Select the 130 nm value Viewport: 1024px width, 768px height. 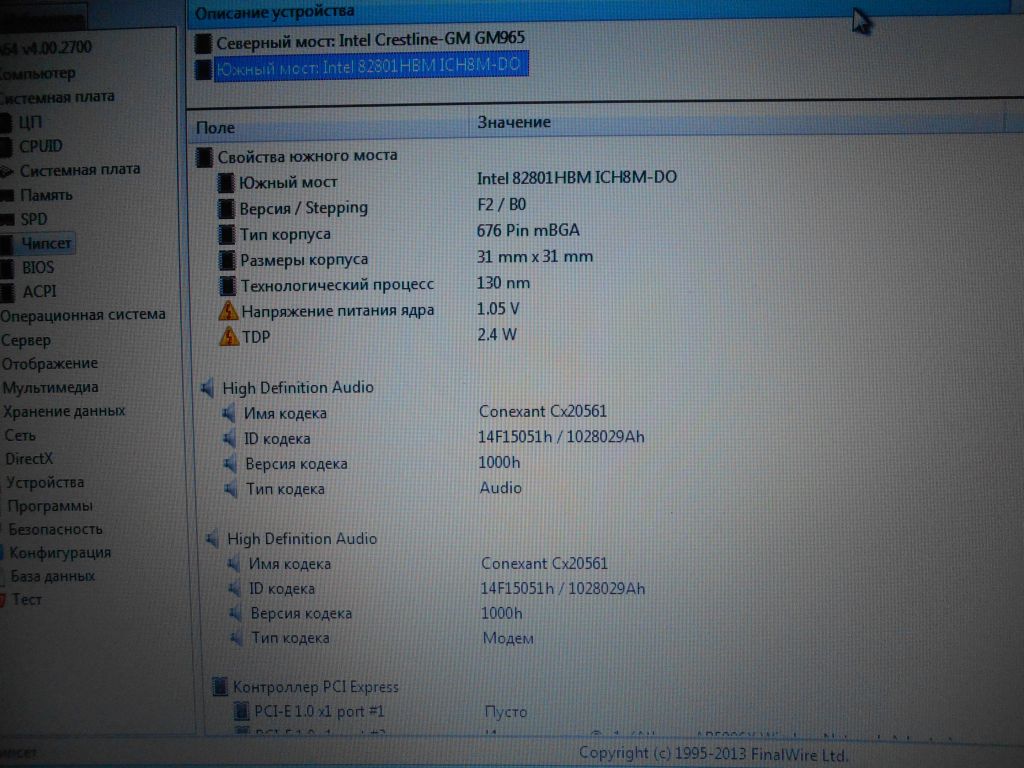tap(503, 283)
